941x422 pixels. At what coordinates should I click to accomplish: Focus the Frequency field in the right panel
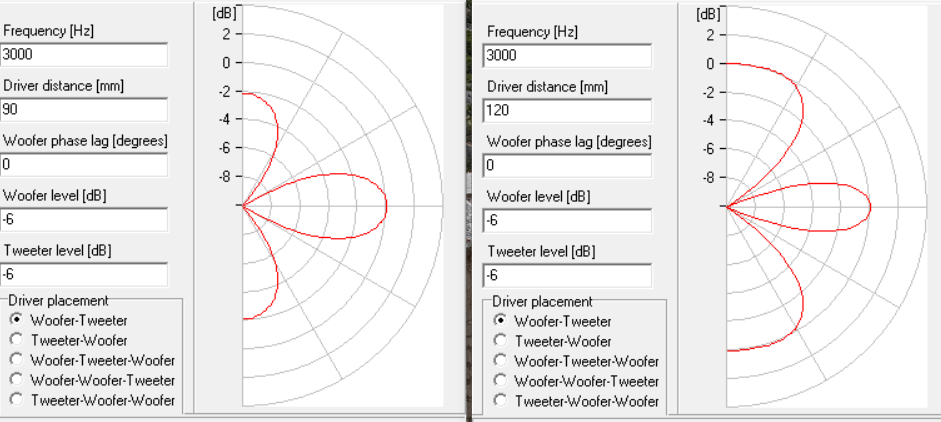click(x=567, y=56)
